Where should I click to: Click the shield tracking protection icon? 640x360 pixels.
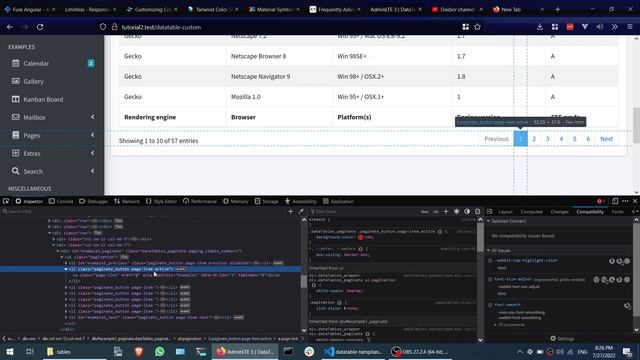click(103, 27)
